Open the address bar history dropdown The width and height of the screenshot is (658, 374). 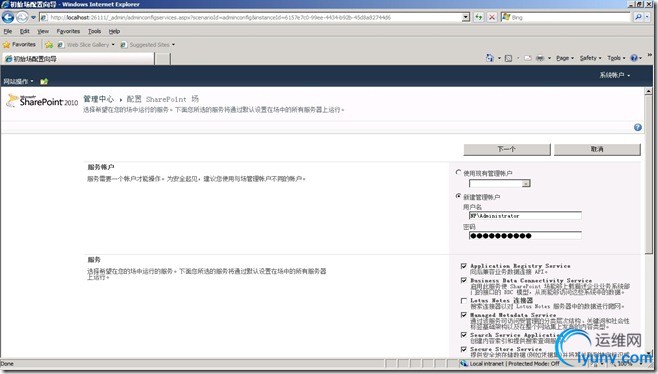[x=466, y=18]
